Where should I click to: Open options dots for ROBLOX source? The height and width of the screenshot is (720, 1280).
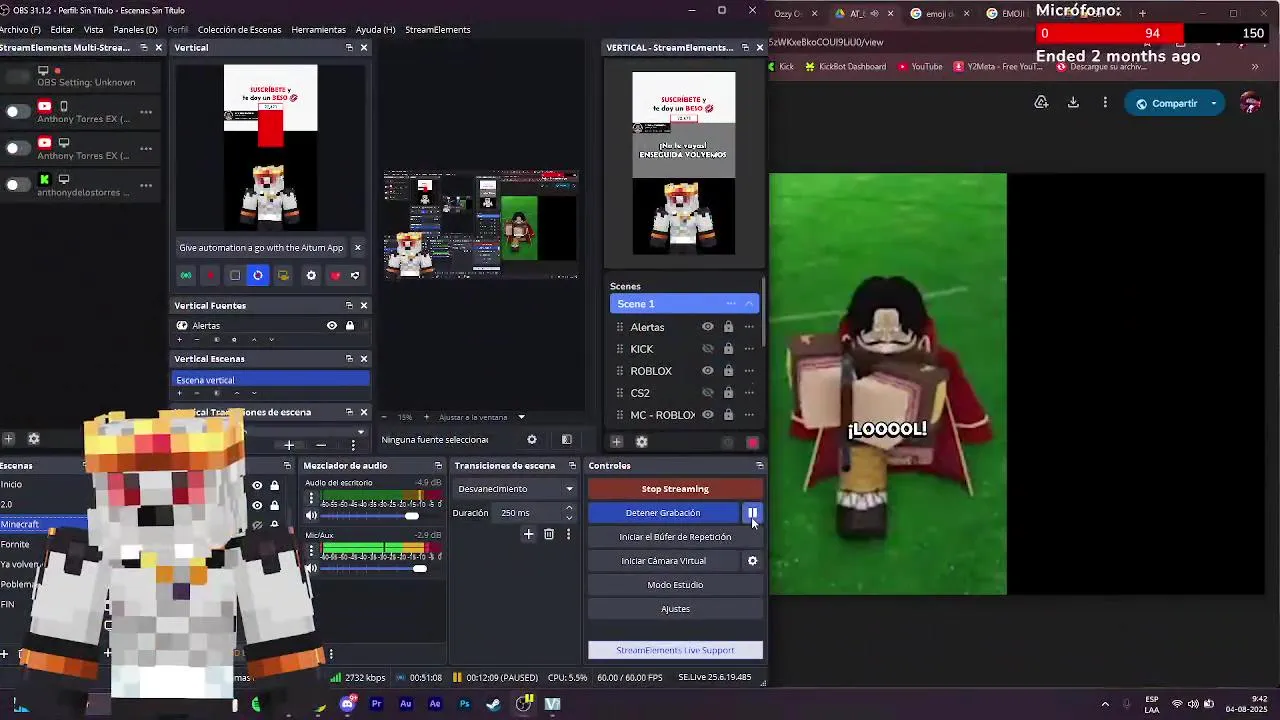click(749, 371)
